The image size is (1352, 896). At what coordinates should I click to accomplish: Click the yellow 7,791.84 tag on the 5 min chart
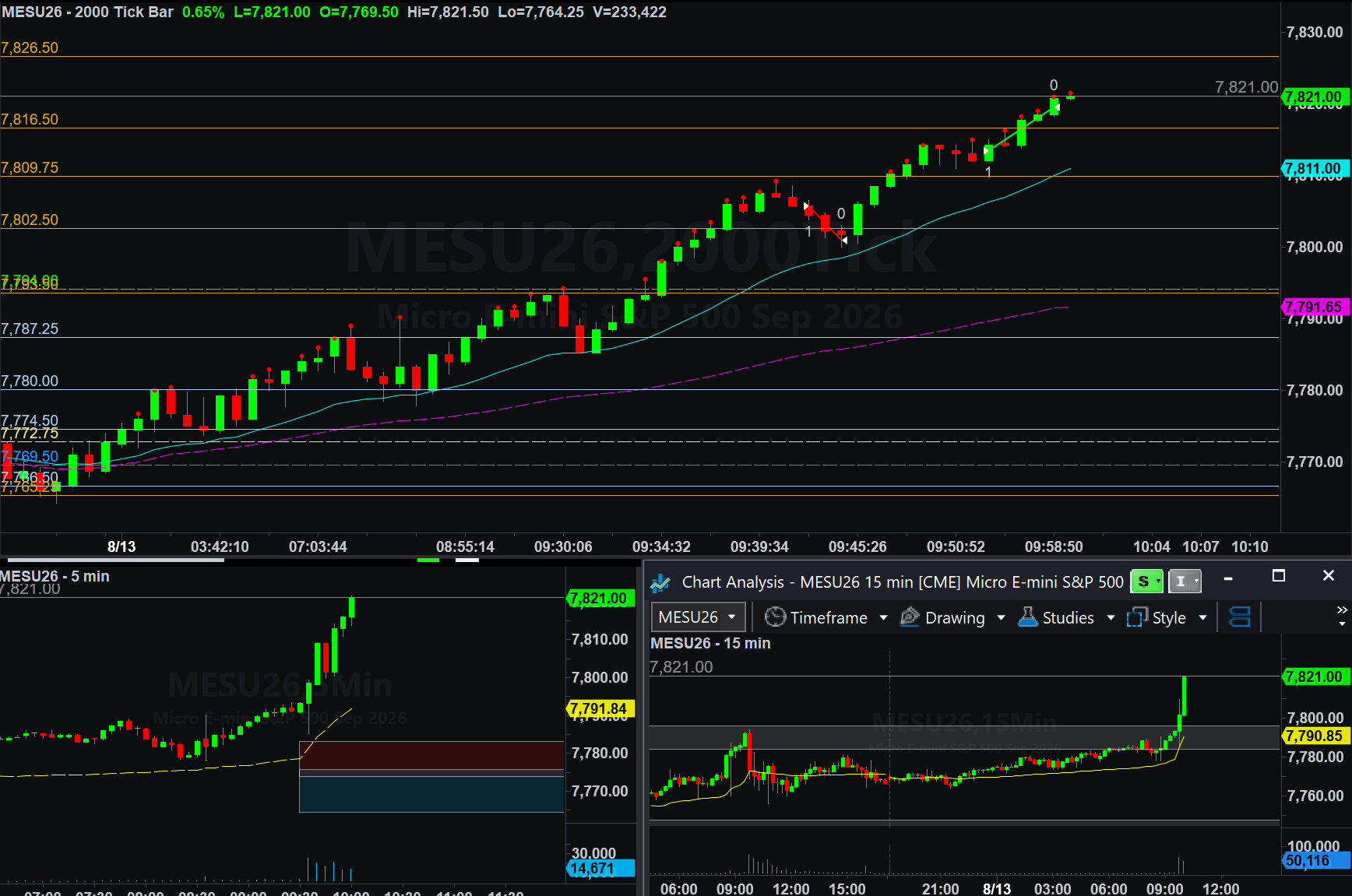(x=600, y=708)
